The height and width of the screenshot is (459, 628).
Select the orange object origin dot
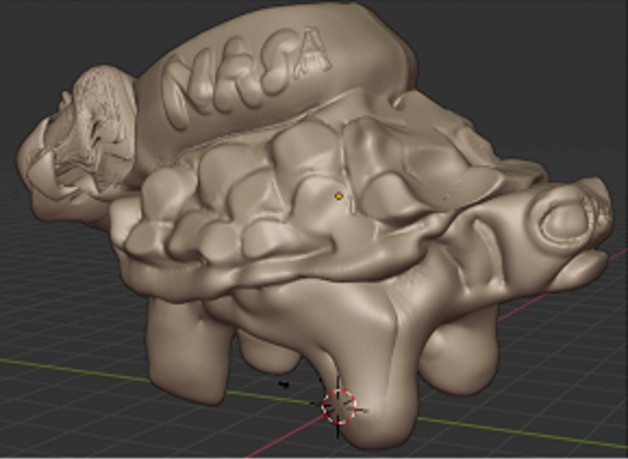point(339,196)
